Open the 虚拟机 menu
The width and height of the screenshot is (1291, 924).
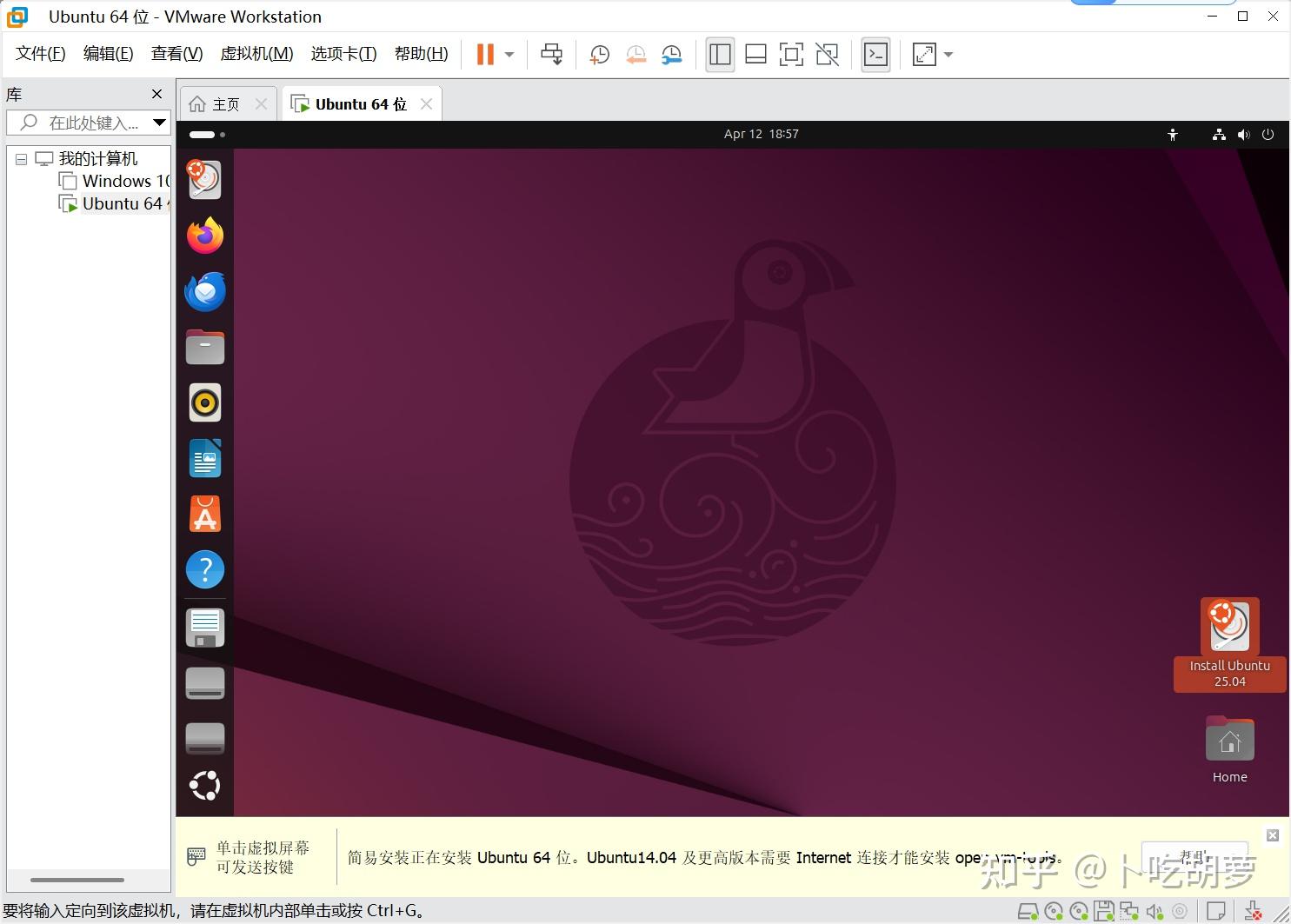(x=256, y=53)
